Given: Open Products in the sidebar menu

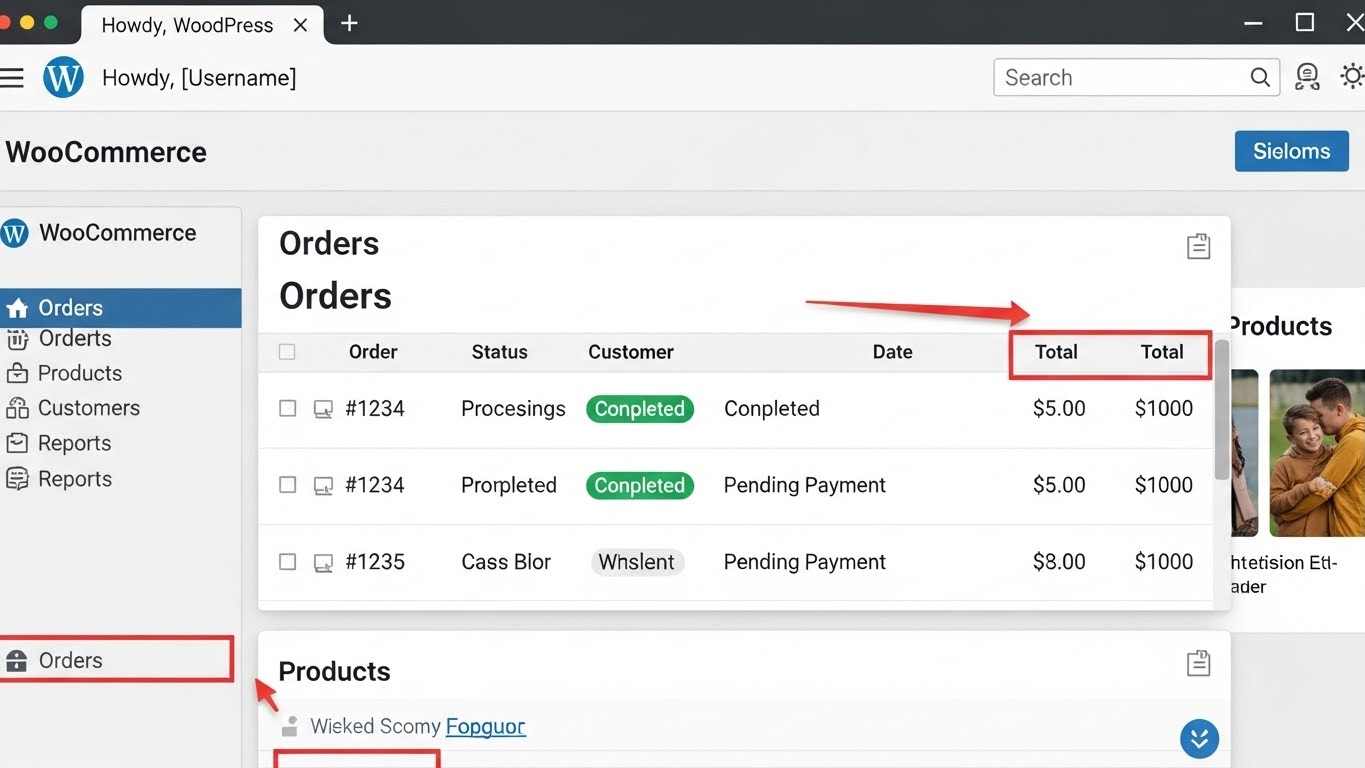Looking at the screenshot, I should [79, 373].
